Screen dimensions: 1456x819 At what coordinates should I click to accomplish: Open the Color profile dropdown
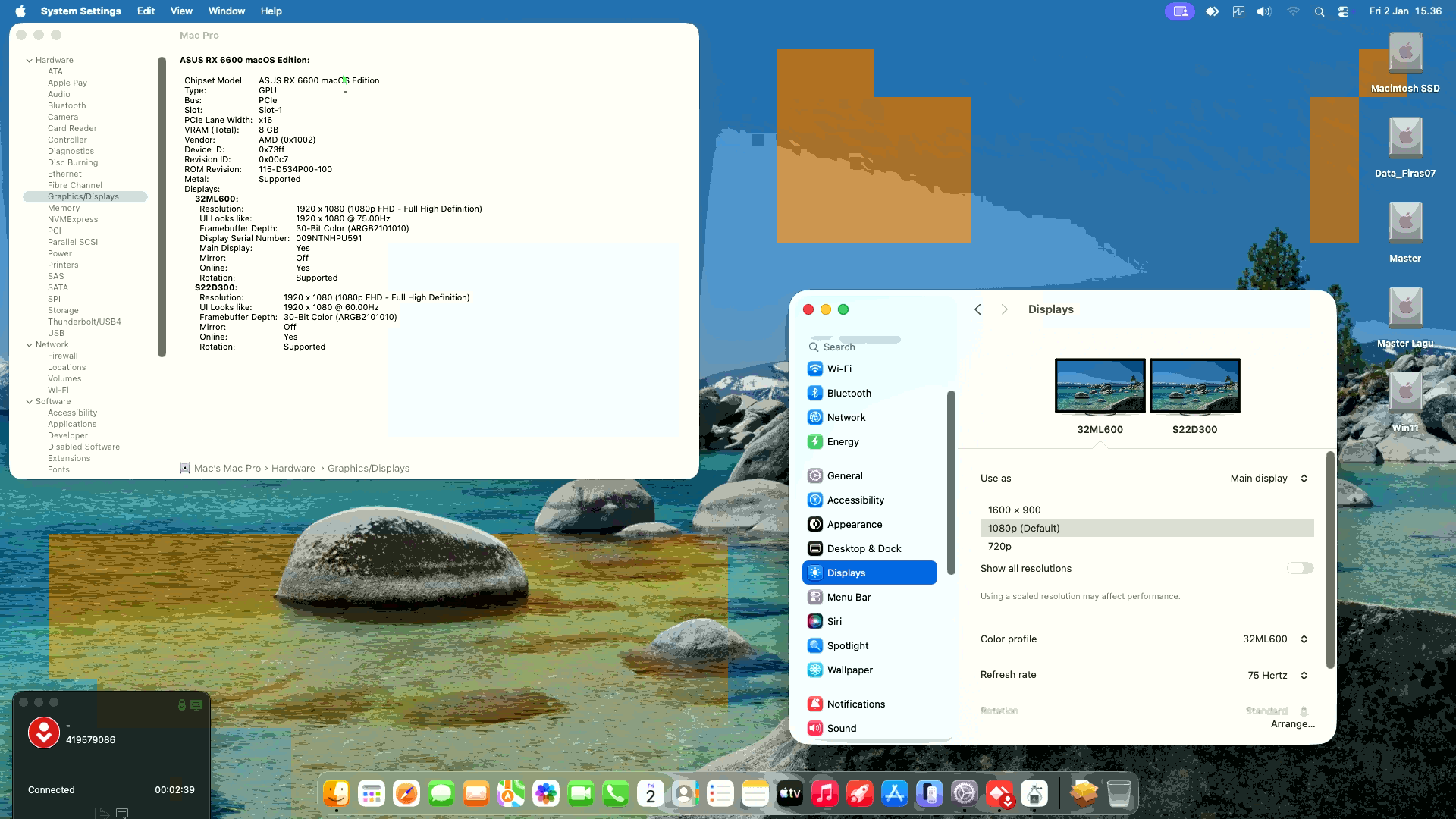coord(1275,639)
